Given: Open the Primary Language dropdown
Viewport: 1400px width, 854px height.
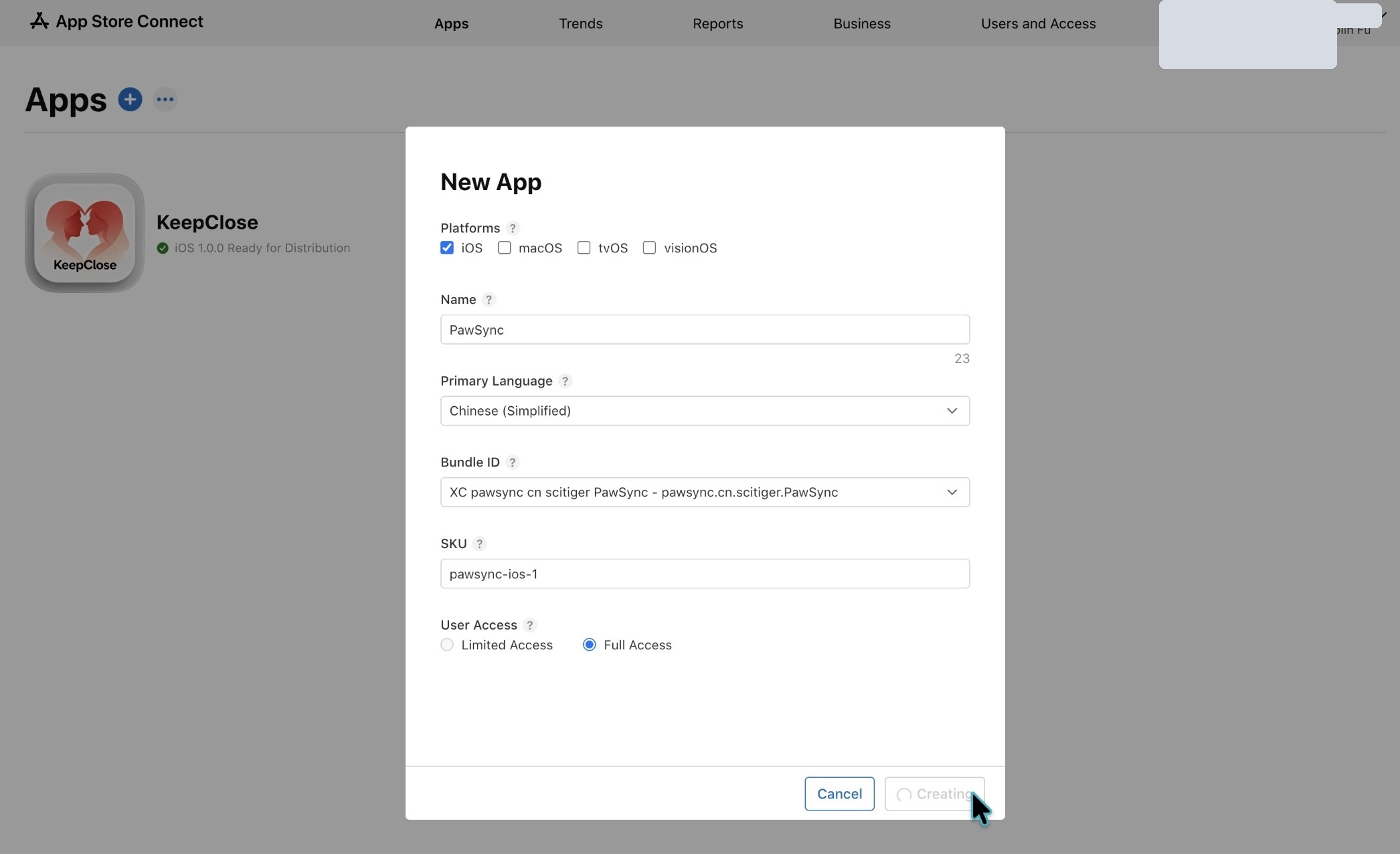Looking at the screenshot, I should (x=705, y=411).
